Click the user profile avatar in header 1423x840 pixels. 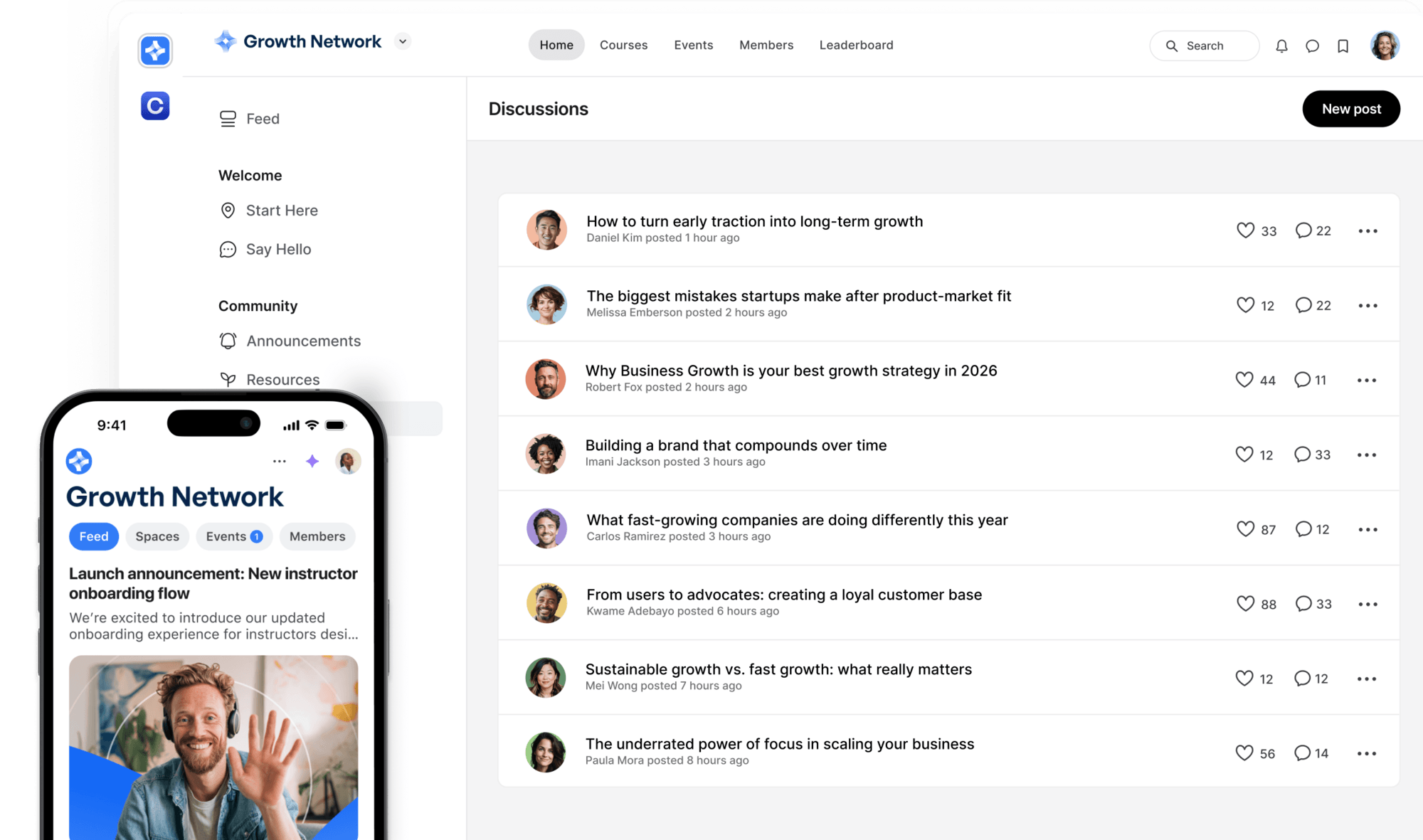coord(1385,46)
